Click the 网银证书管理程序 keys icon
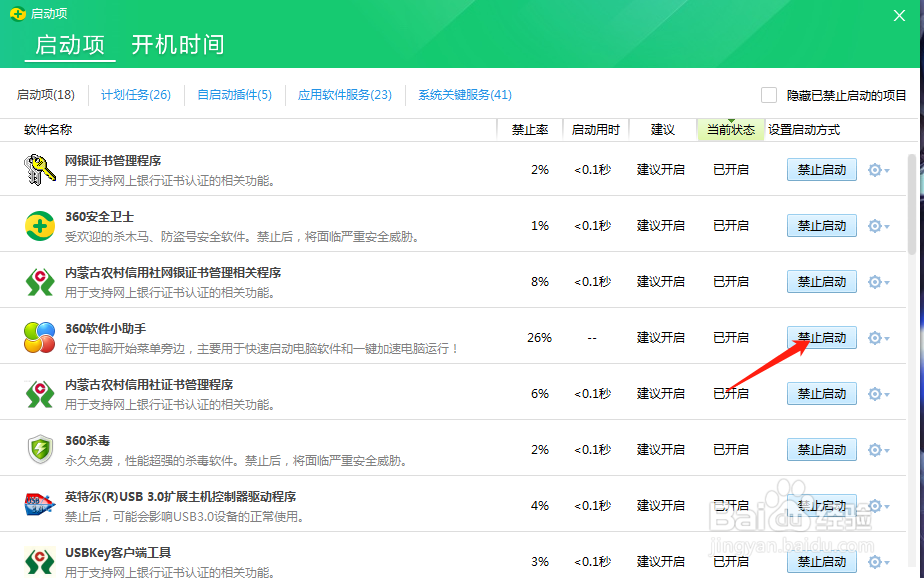Viewport: 924px width, 578px height. [40, 170]
